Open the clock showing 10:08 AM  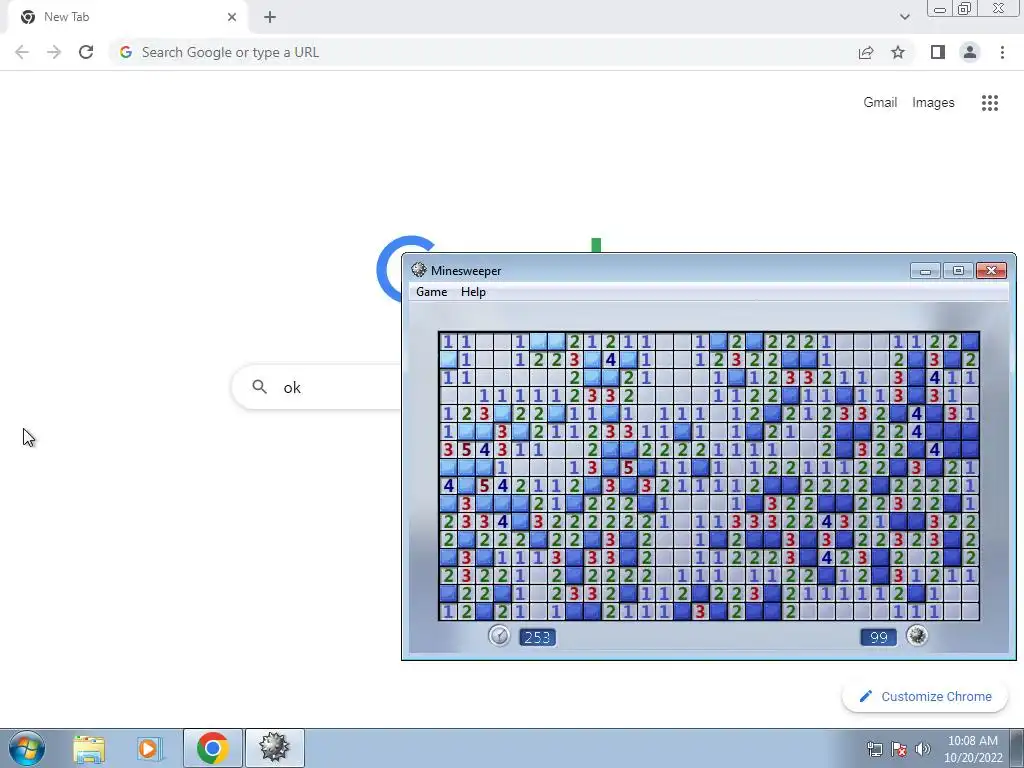(972, 749)
